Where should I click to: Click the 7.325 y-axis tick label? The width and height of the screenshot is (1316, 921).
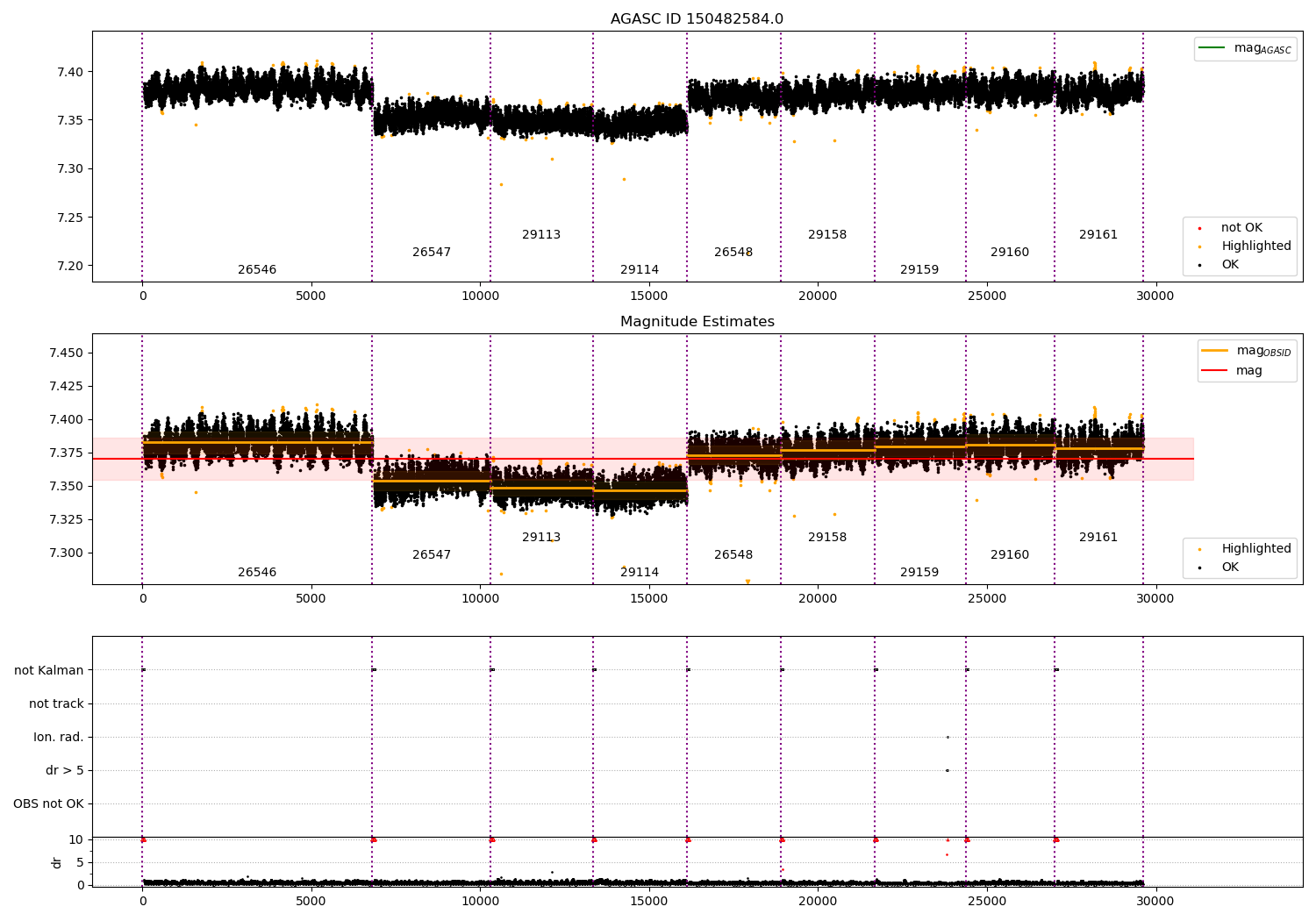point(67,520)
